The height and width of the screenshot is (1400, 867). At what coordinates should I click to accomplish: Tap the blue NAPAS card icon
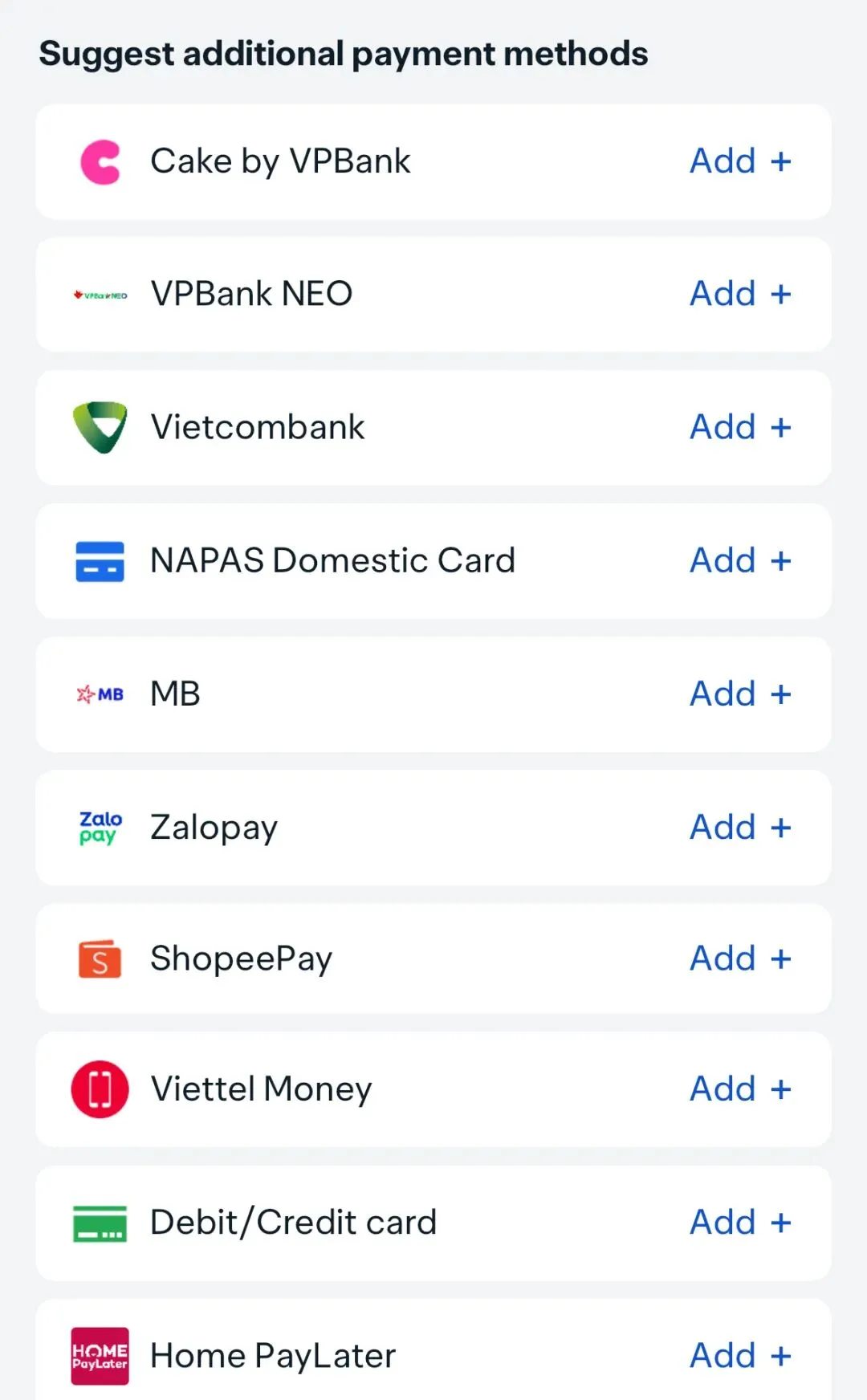tap(100, 561)
